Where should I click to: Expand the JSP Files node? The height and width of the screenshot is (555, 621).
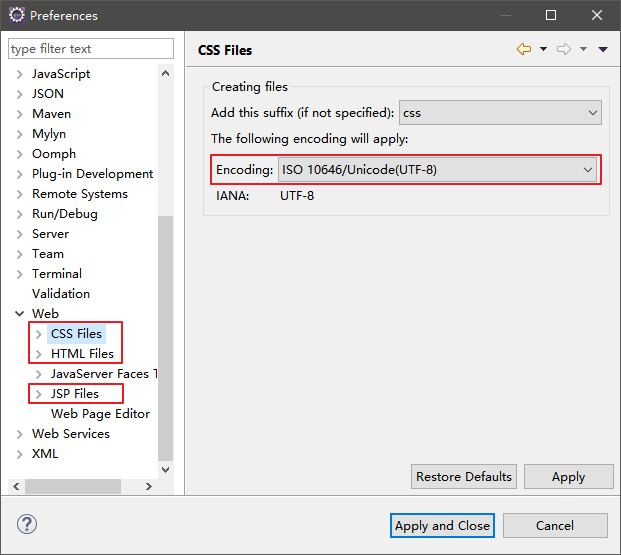tap(38, 394)
